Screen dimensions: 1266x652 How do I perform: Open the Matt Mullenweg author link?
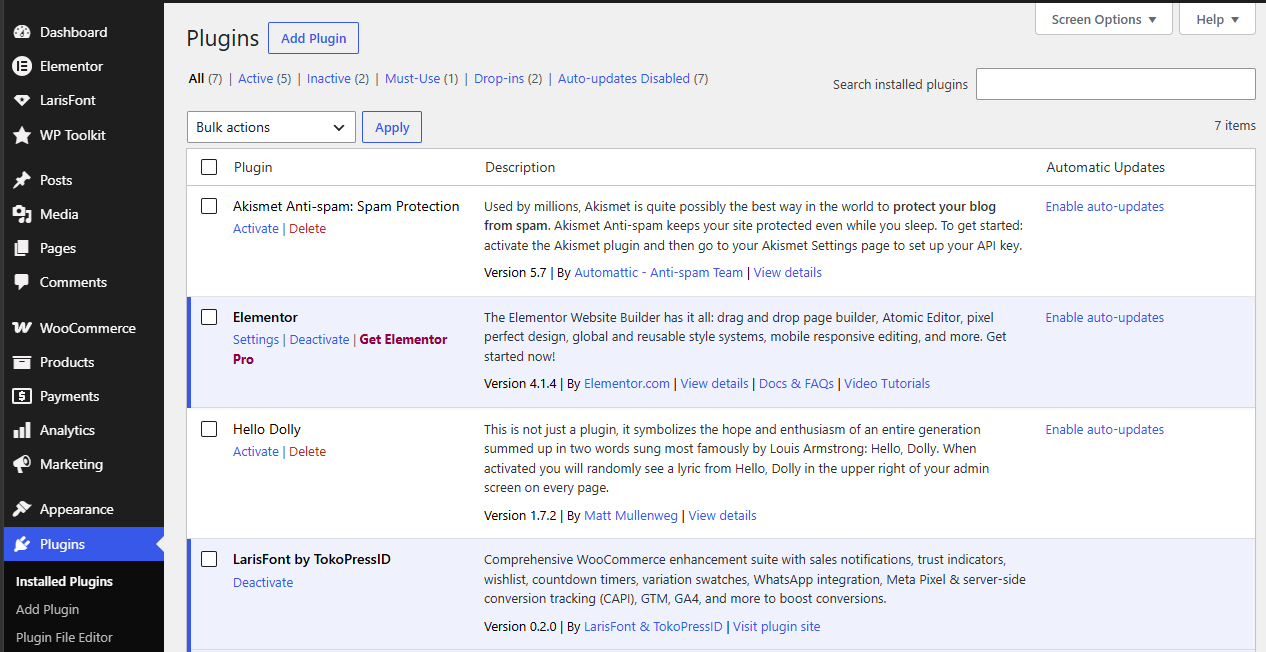631,515
